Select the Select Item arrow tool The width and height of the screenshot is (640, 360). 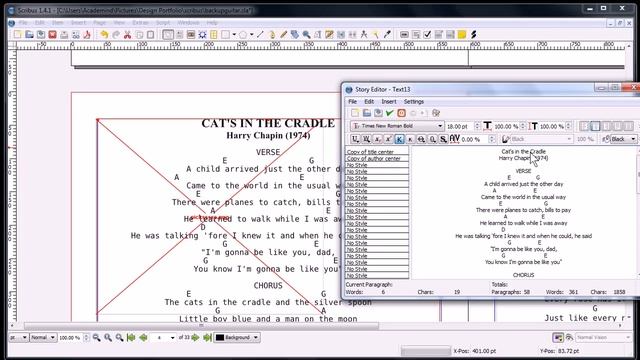[x=168, y=35]
